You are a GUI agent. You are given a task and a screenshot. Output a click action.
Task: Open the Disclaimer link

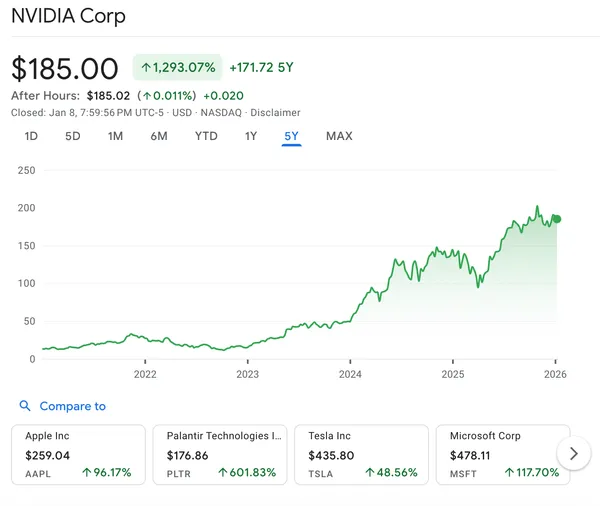(275, 113)
